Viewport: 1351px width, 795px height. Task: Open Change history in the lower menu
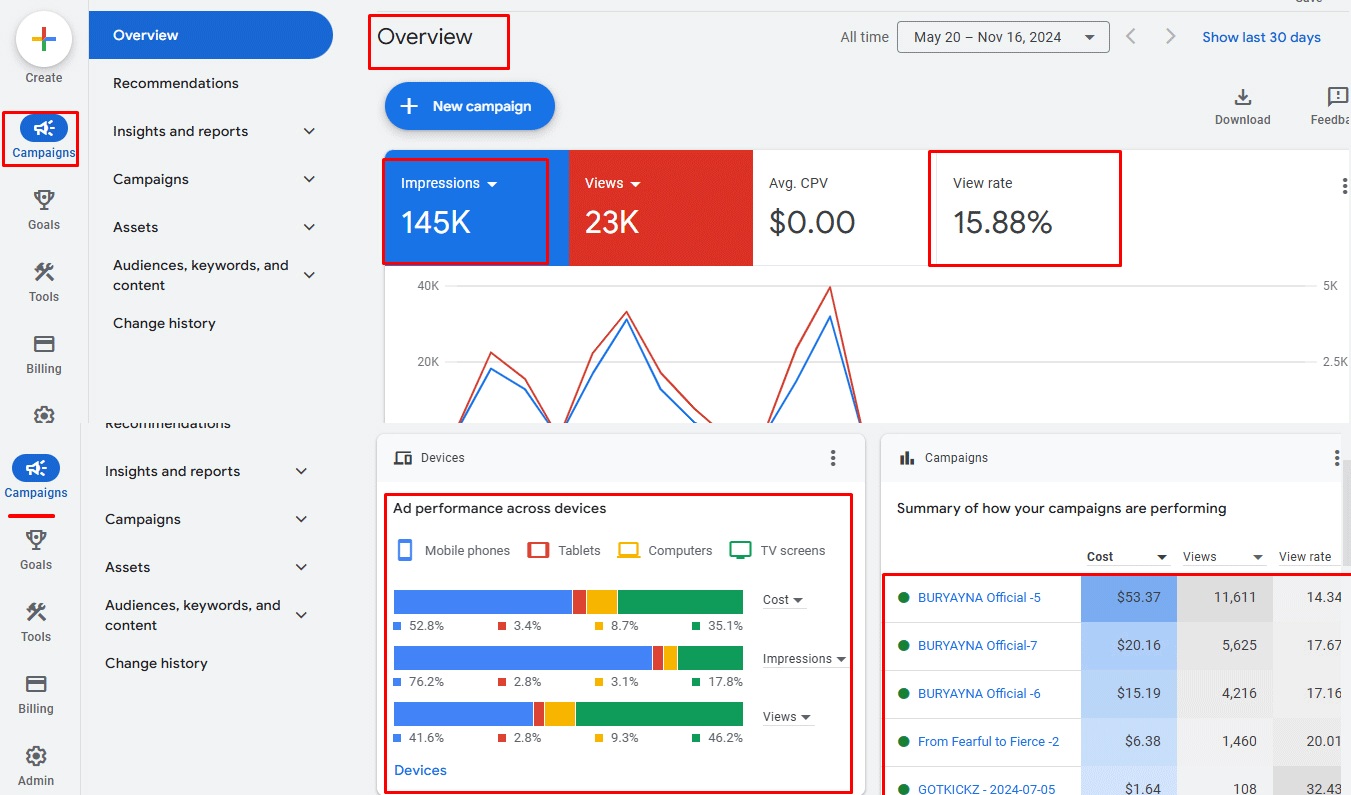pos(156,663)
